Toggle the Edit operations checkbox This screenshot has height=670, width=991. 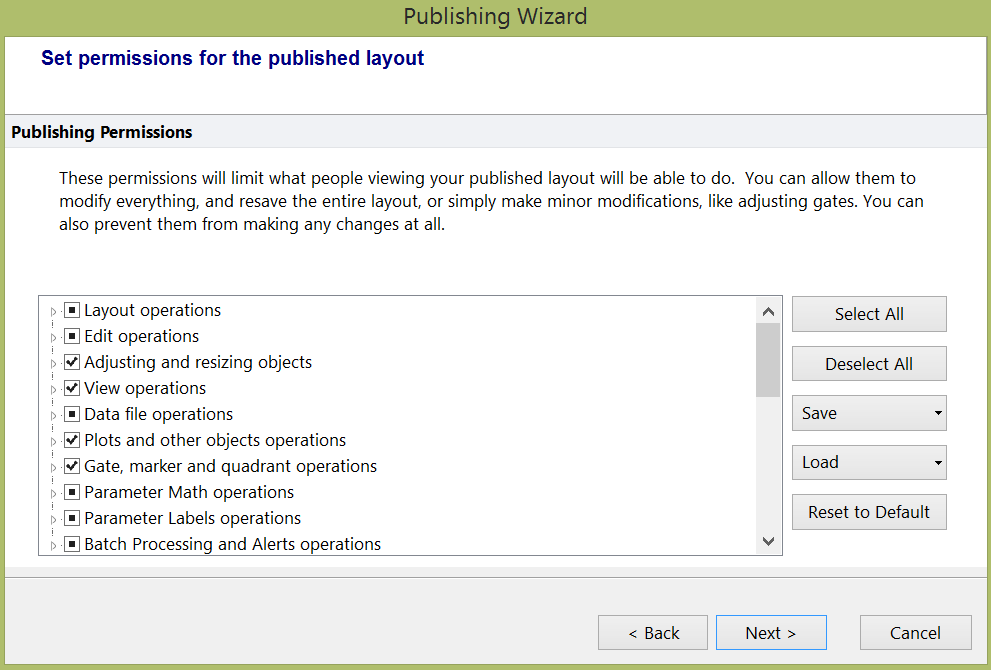pos(72,337)
